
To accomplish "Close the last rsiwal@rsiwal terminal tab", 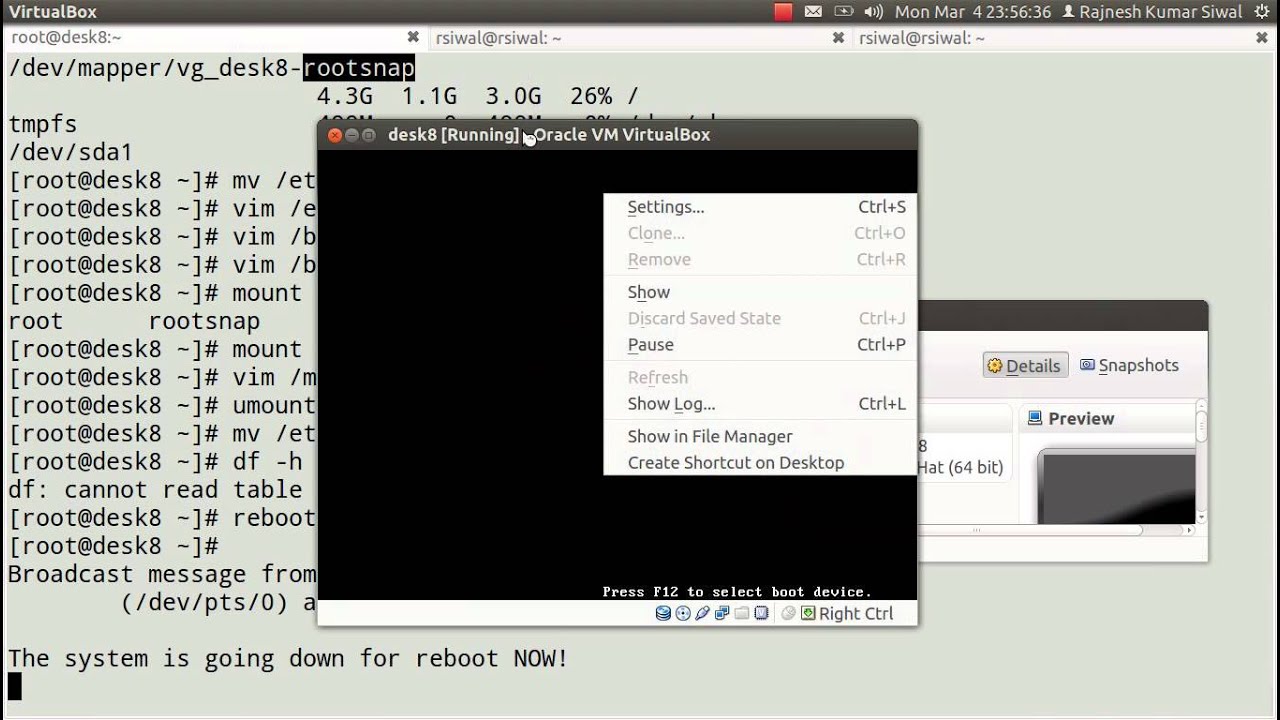I will [1263, 38].
